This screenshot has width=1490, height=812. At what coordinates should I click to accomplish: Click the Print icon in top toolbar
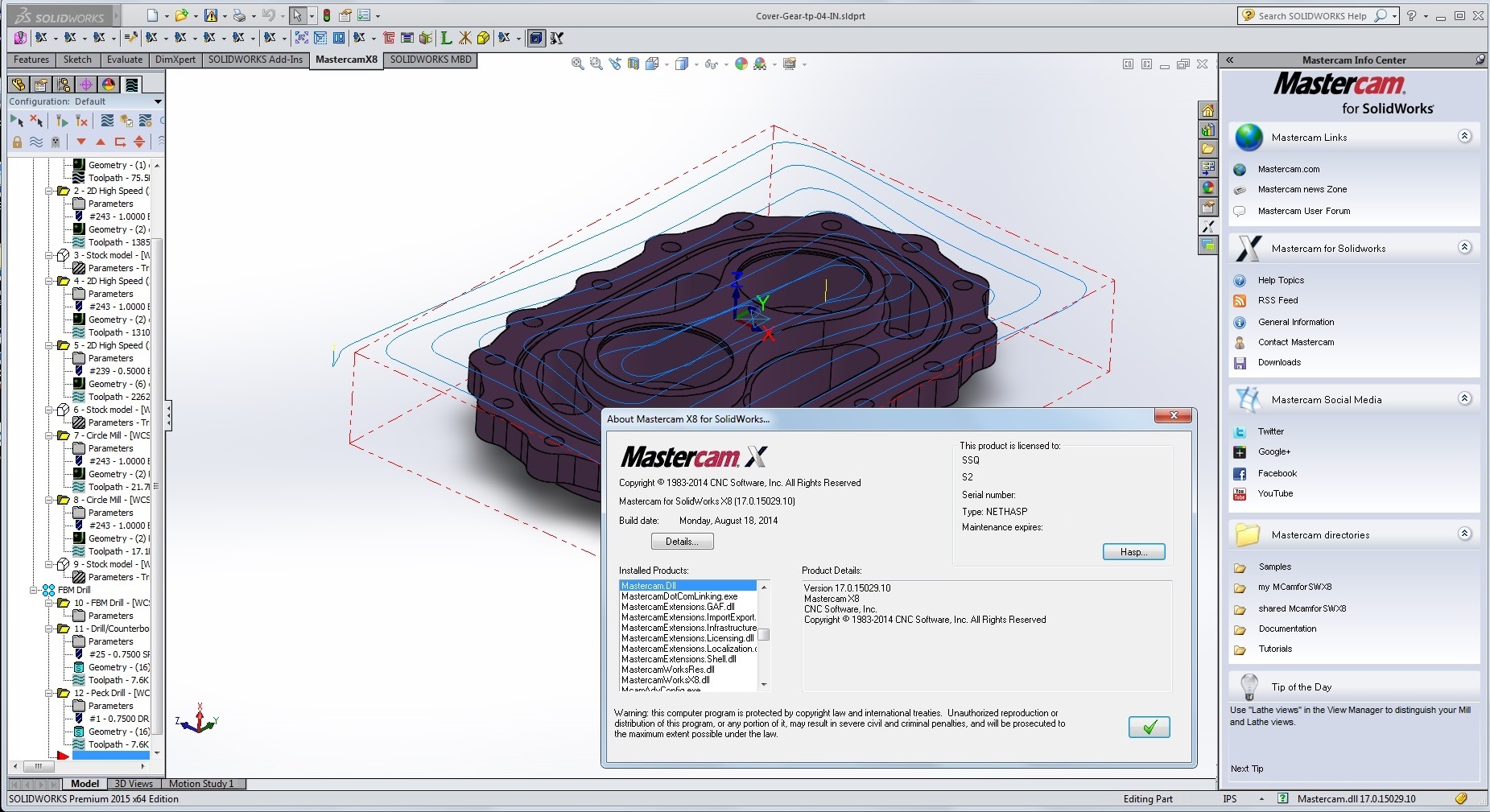click(239, 15)
